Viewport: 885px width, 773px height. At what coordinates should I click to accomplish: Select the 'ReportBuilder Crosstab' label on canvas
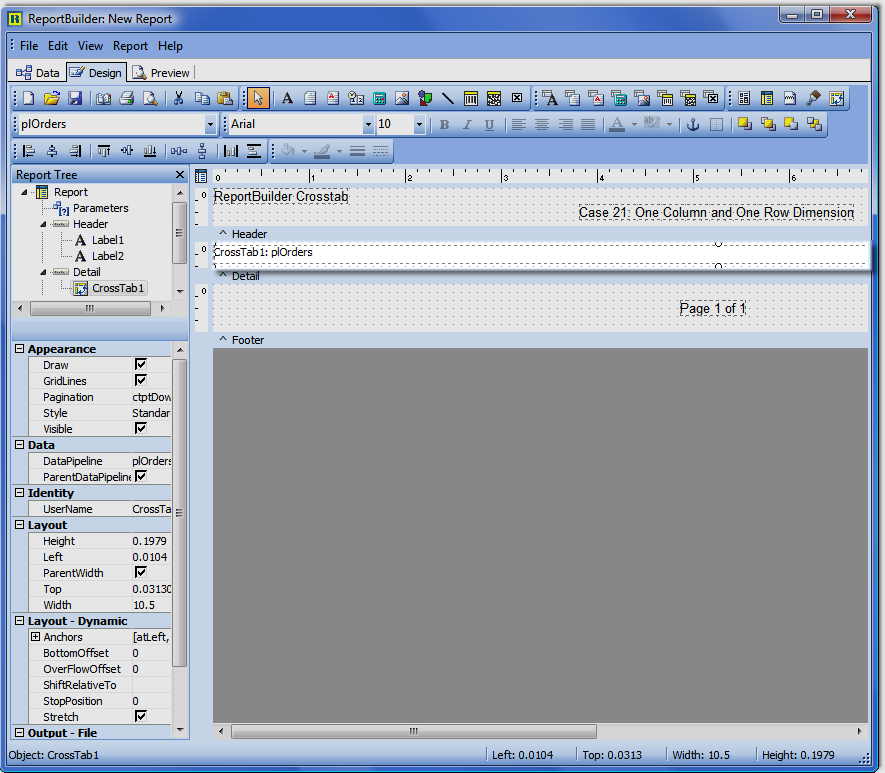pyautogui.click(x=281, y=196)
